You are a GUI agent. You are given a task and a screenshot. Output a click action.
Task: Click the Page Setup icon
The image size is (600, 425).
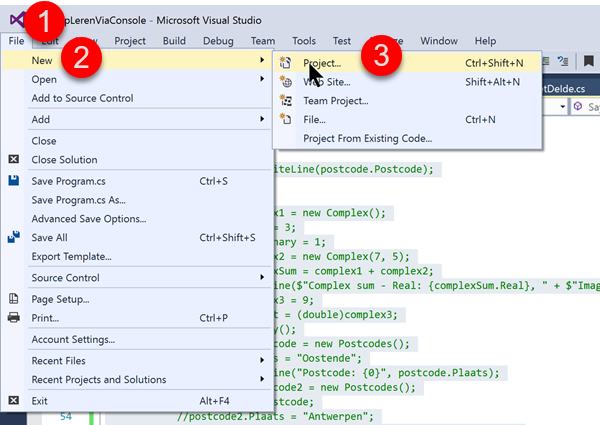14,299
